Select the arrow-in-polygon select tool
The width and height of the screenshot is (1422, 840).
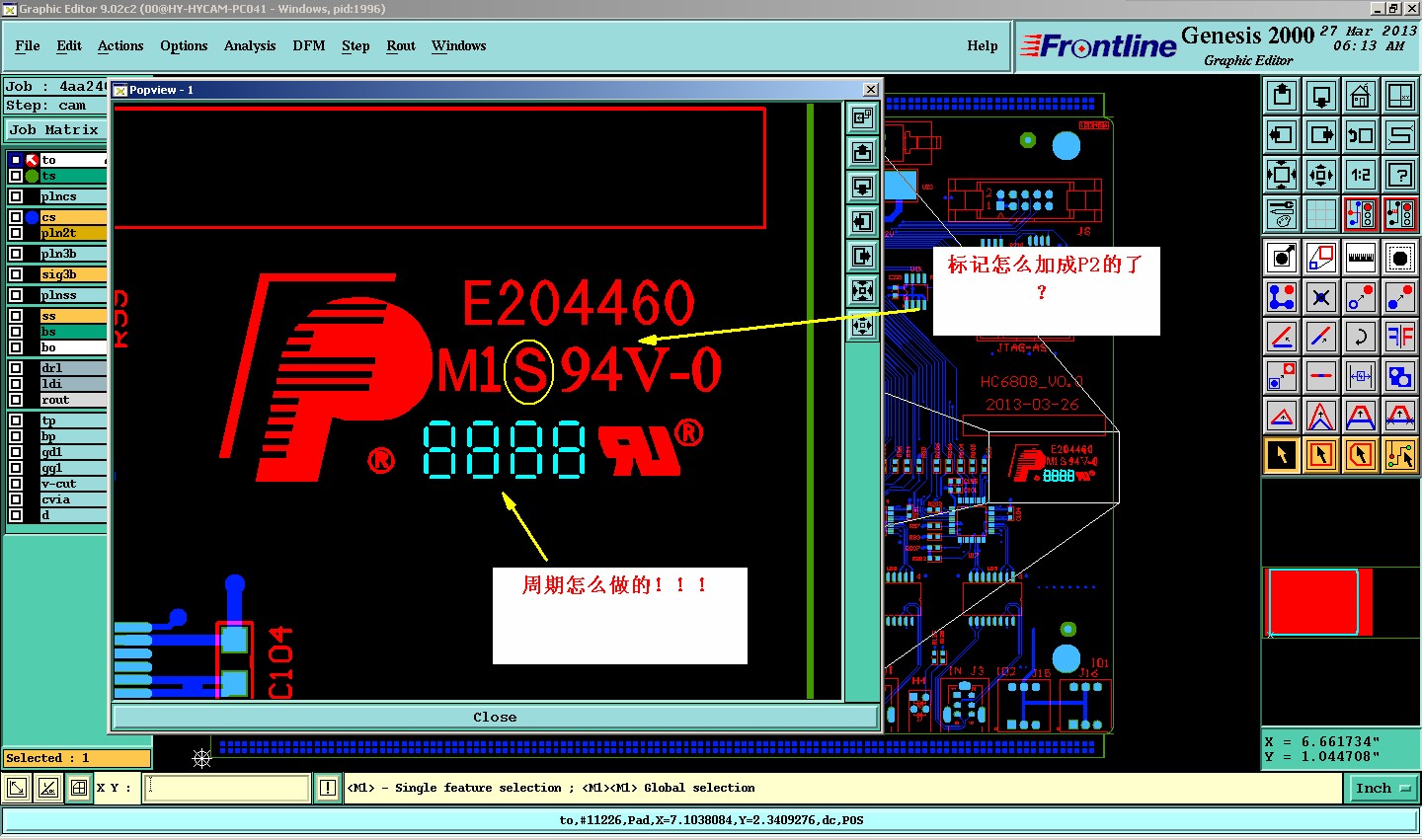1361,455
